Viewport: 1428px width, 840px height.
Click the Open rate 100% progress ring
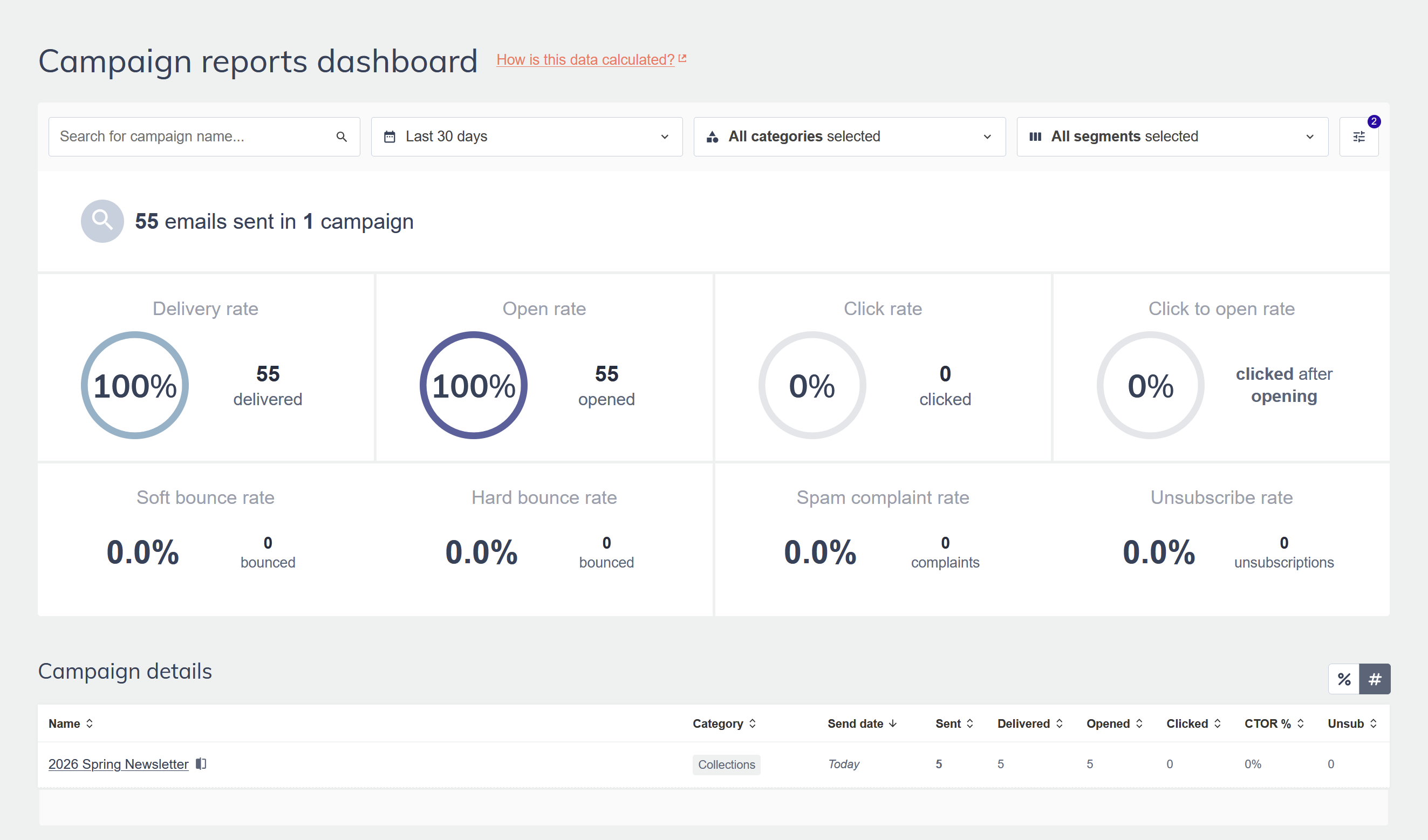(473, 385)
